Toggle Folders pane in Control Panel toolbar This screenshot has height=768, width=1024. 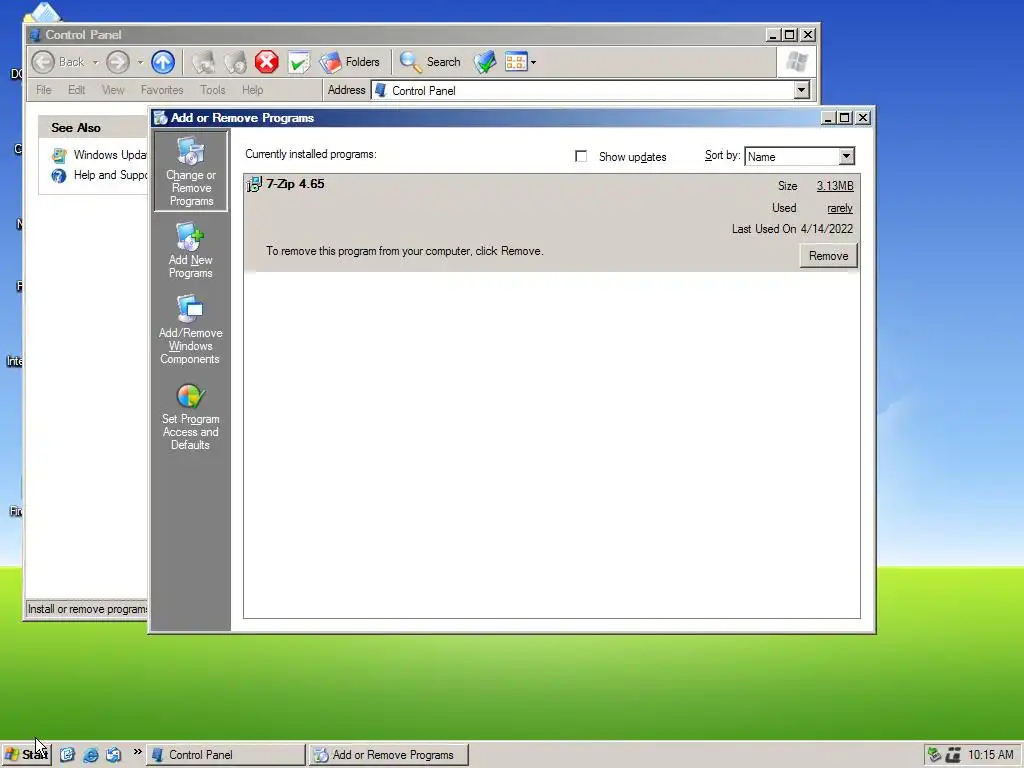coord(349,62)
